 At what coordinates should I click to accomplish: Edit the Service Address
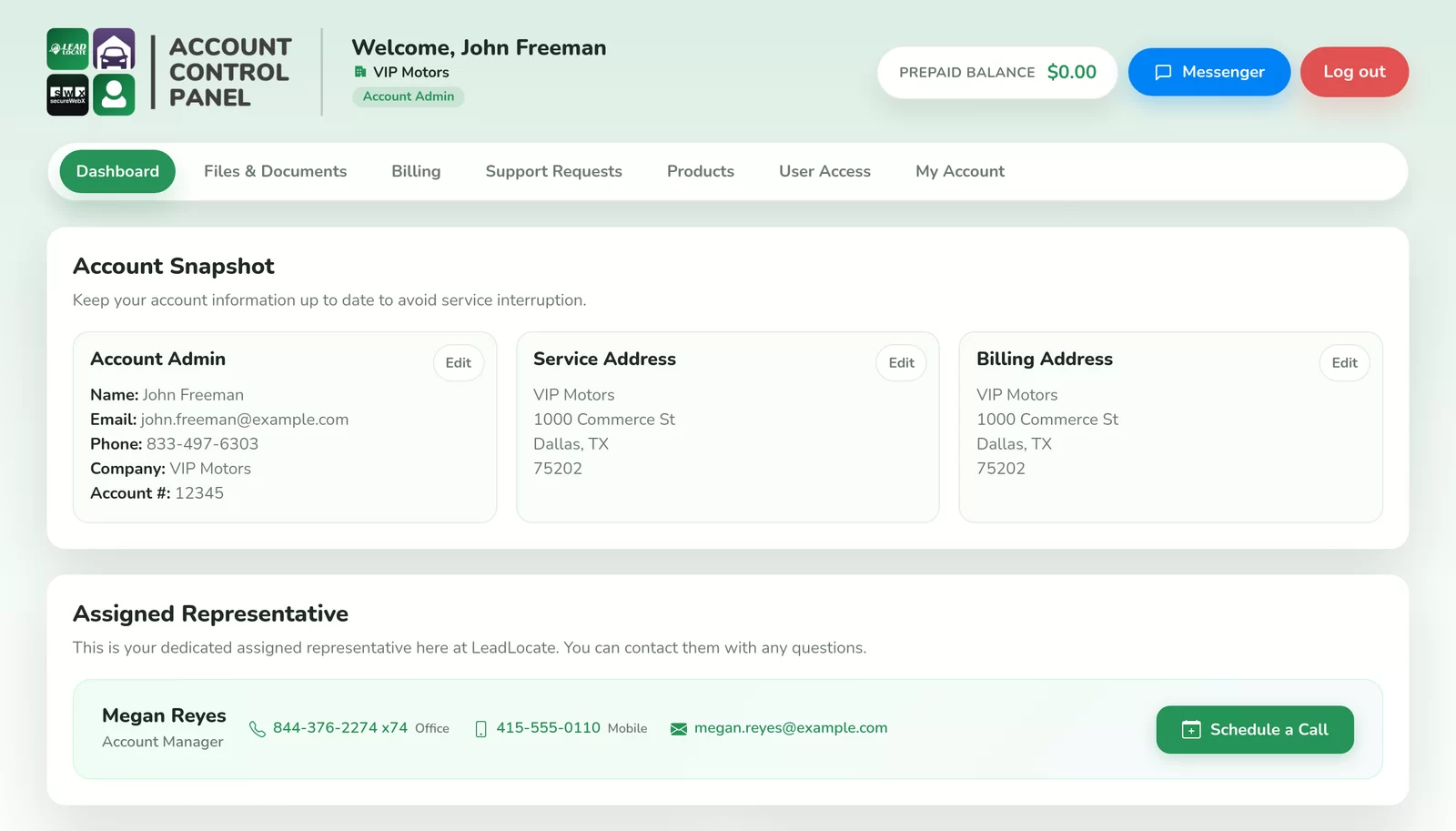pyautogui.click(x=902, y=363)
